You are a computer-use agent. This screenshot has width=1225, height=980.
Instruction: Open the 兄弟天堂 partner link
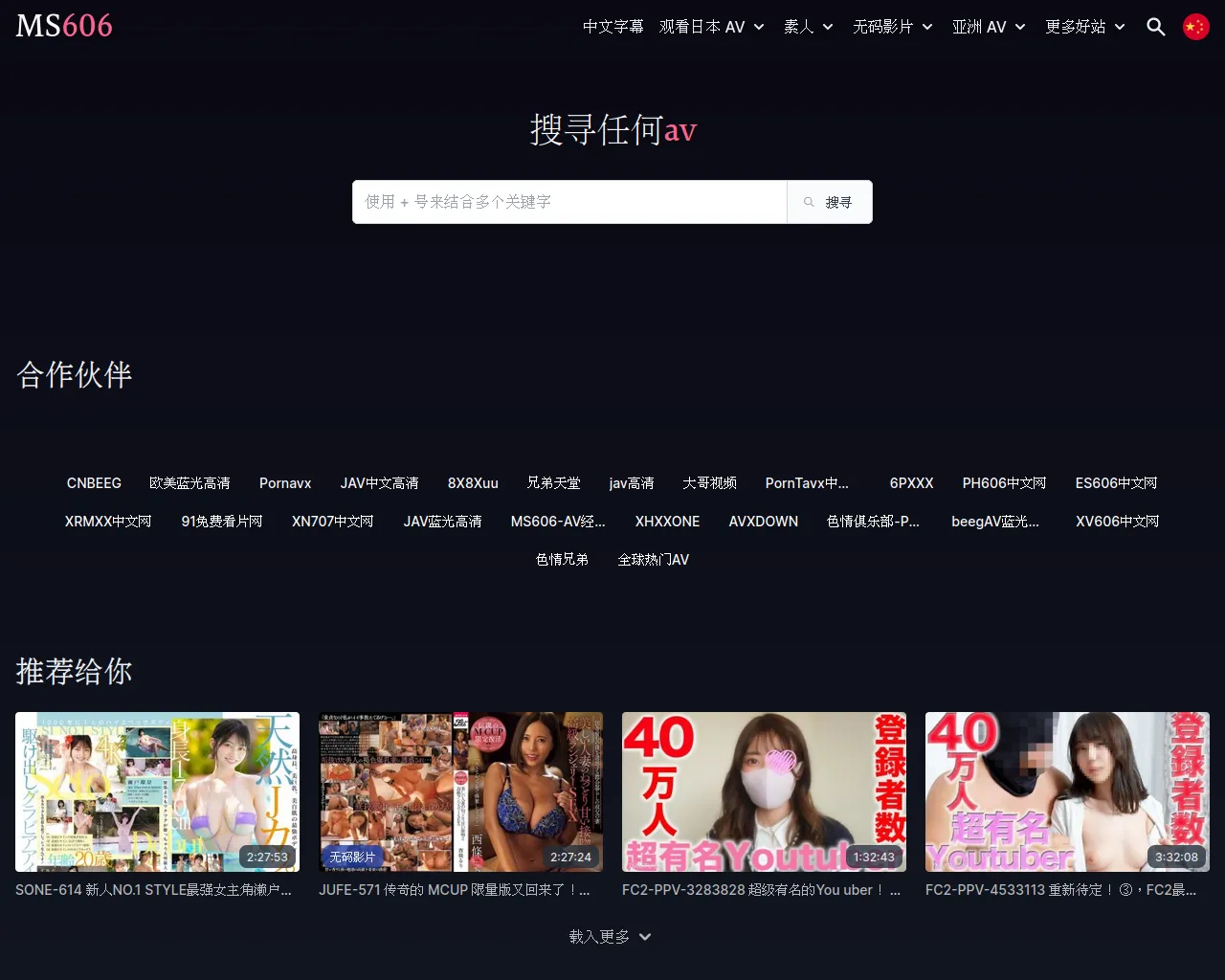click(554, 483)
